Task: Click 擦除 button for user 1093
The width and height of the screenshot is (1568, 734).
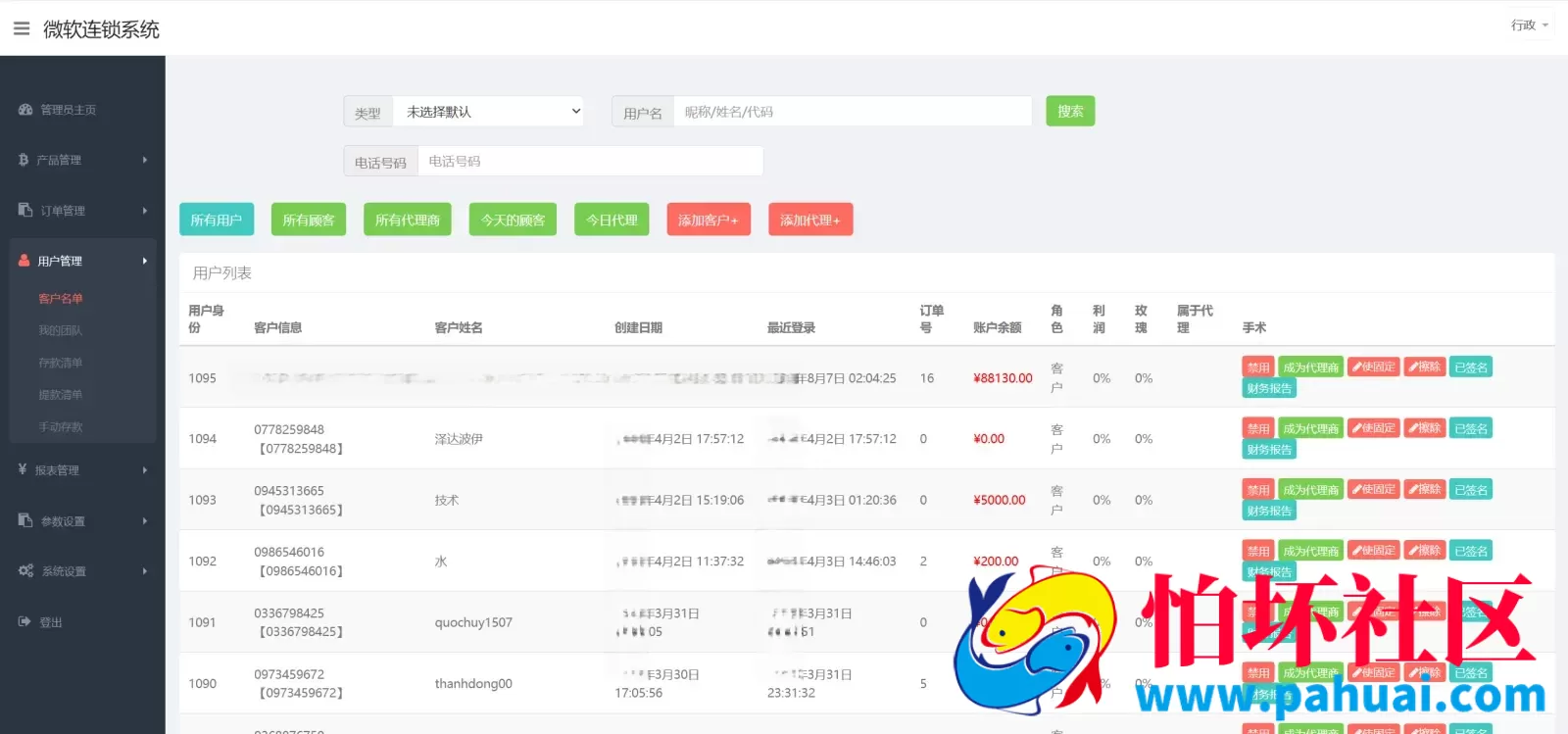Action: 1425,489
